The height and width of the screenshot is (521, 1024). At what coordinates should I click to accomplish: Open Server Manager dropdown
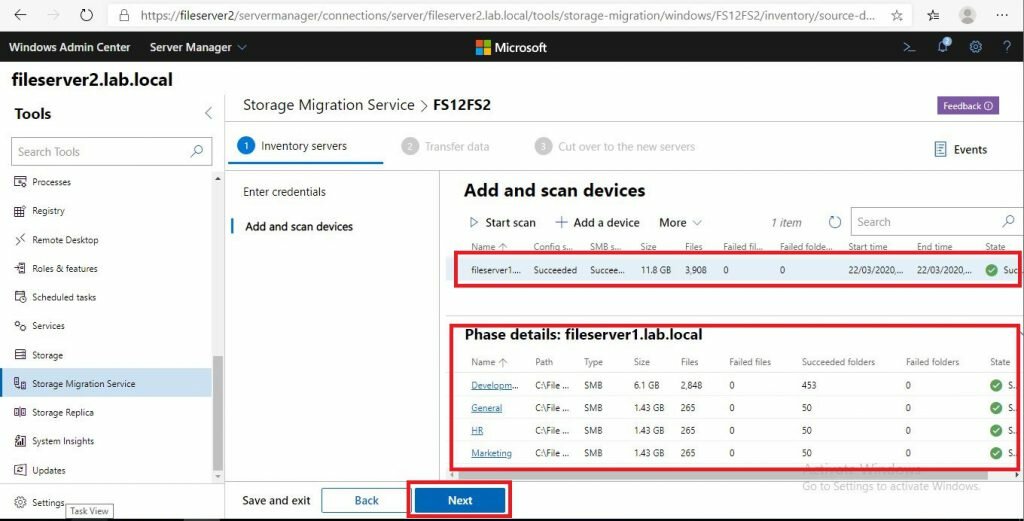[x=198, y=47]
